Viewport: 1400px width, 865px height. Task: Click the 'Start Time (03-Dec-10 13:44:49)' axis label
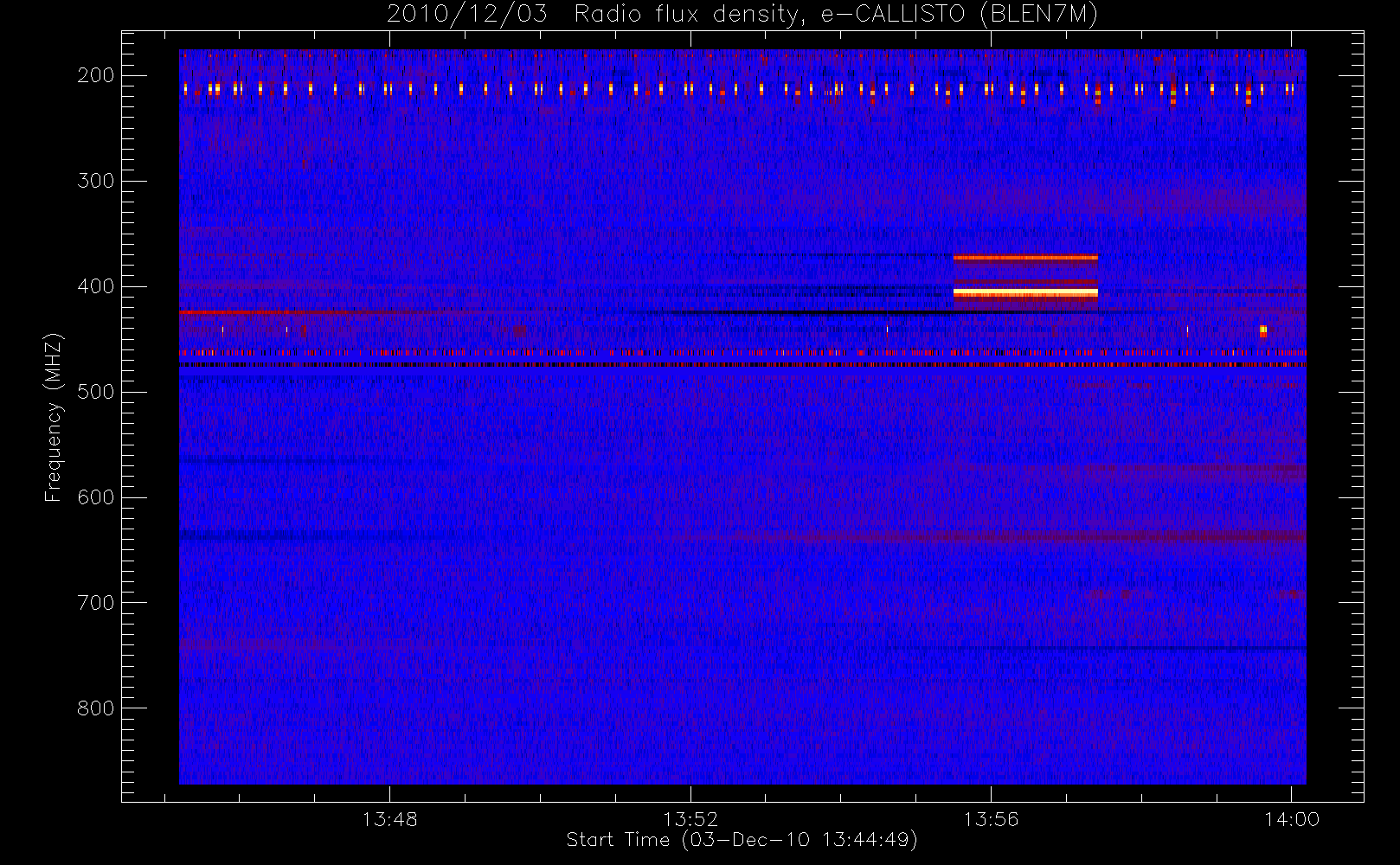pyautogui.click(x=742, y=839)
